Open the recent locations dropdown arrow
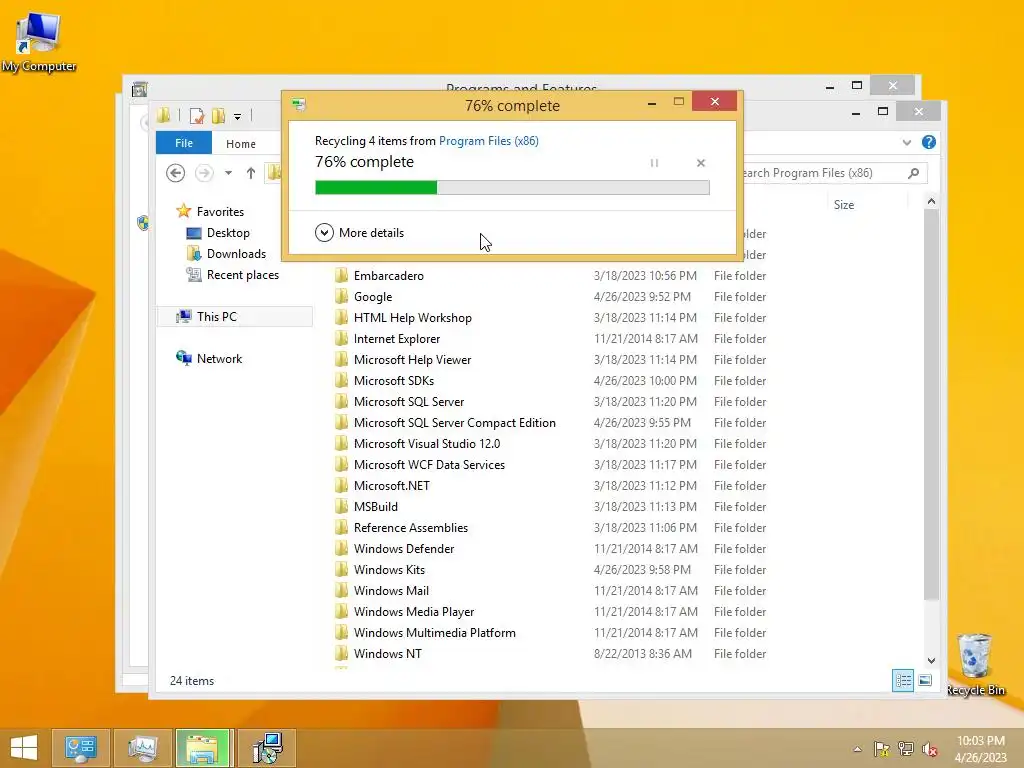 click(x=228, y=173)
